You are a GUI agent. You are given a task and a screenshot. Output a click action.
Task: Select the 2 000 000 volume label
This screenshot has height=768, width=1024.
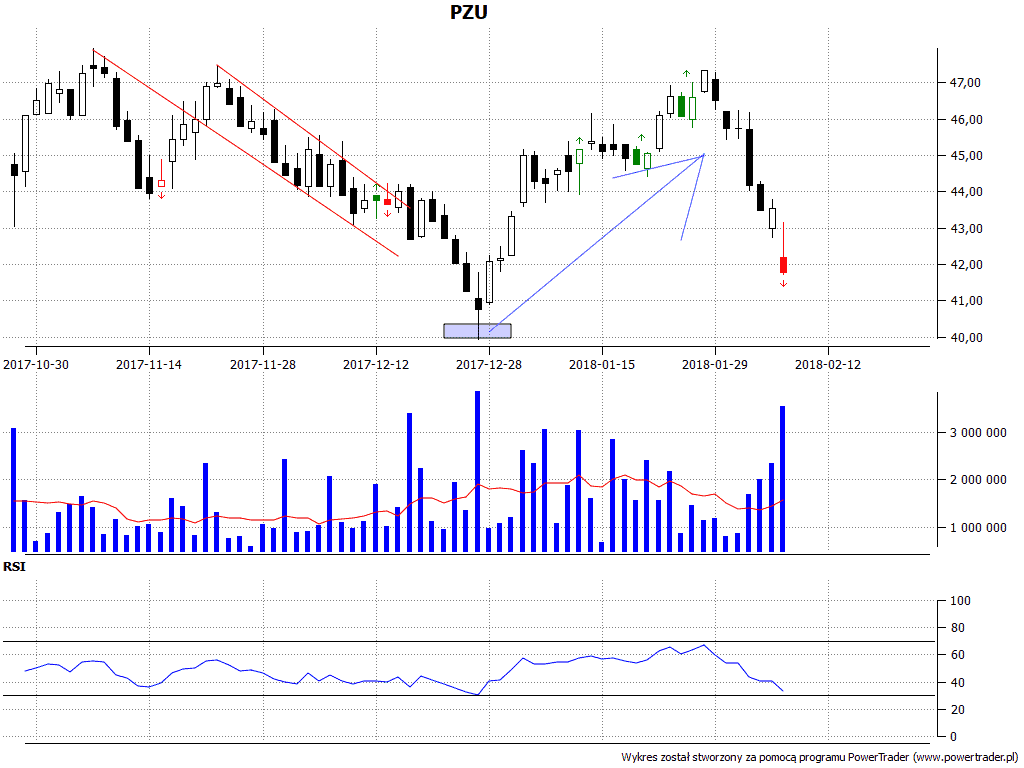click(978, 480)
